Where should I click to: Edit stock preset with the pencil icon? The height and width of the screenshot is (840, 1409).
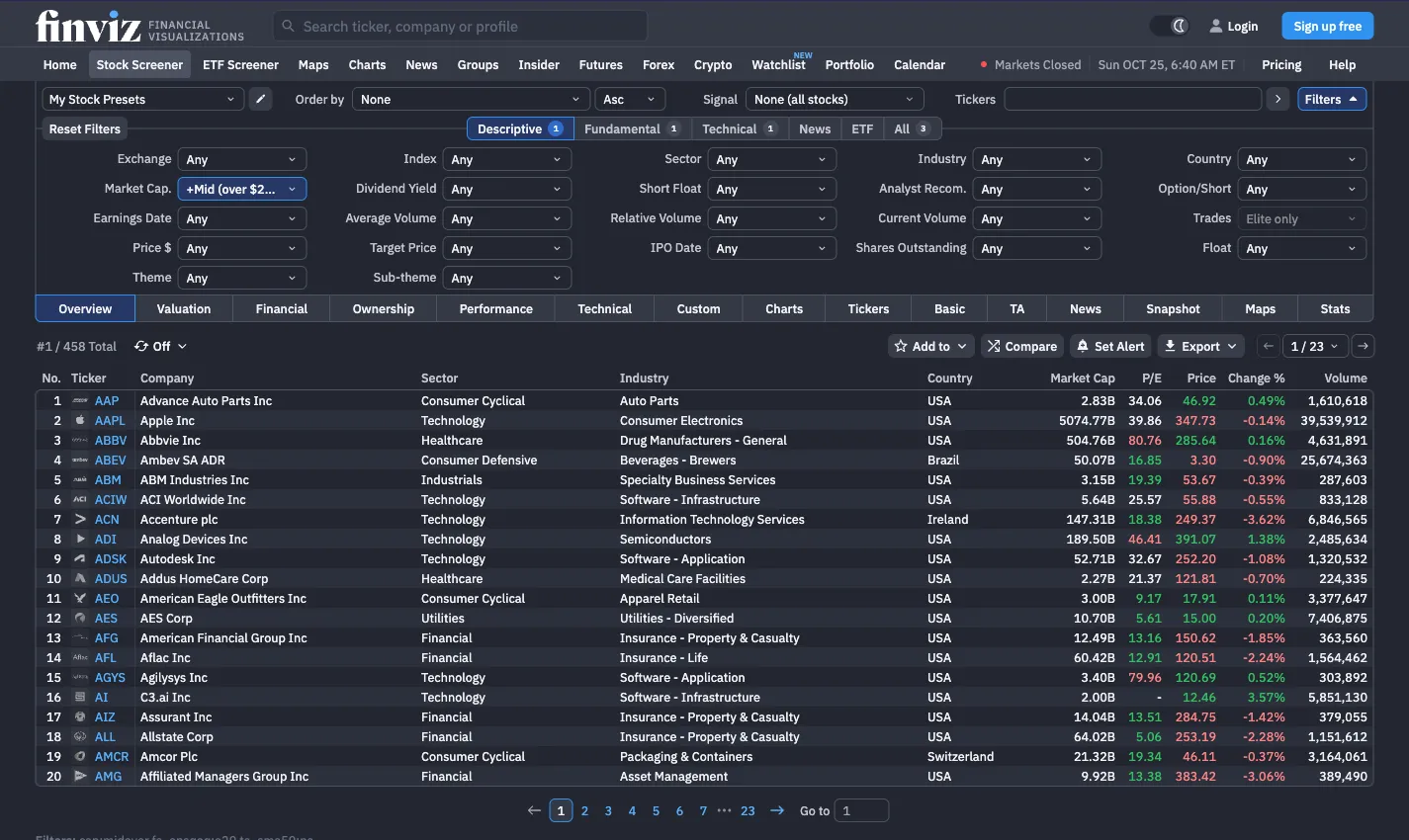pyautogui.click(x=260, y=99)
